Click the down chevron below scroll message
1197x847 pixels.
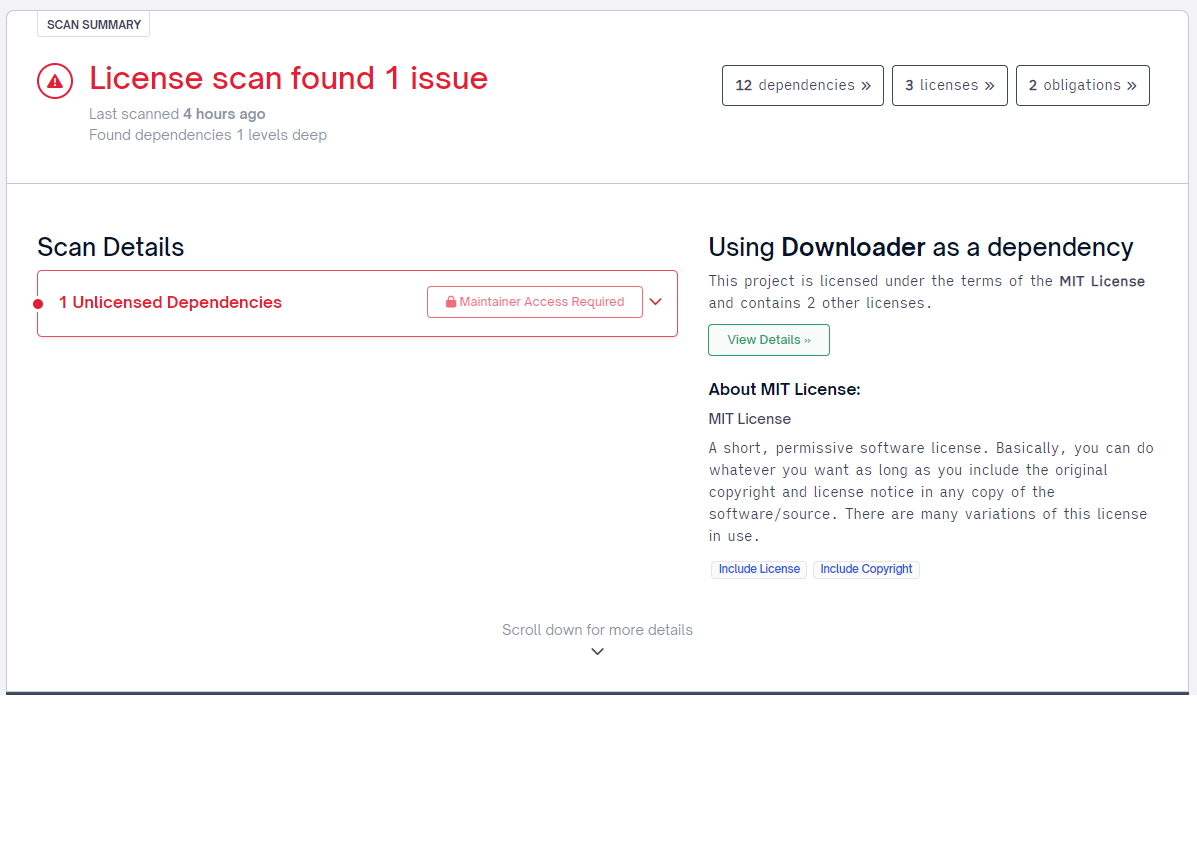click(x=597, y=651)
